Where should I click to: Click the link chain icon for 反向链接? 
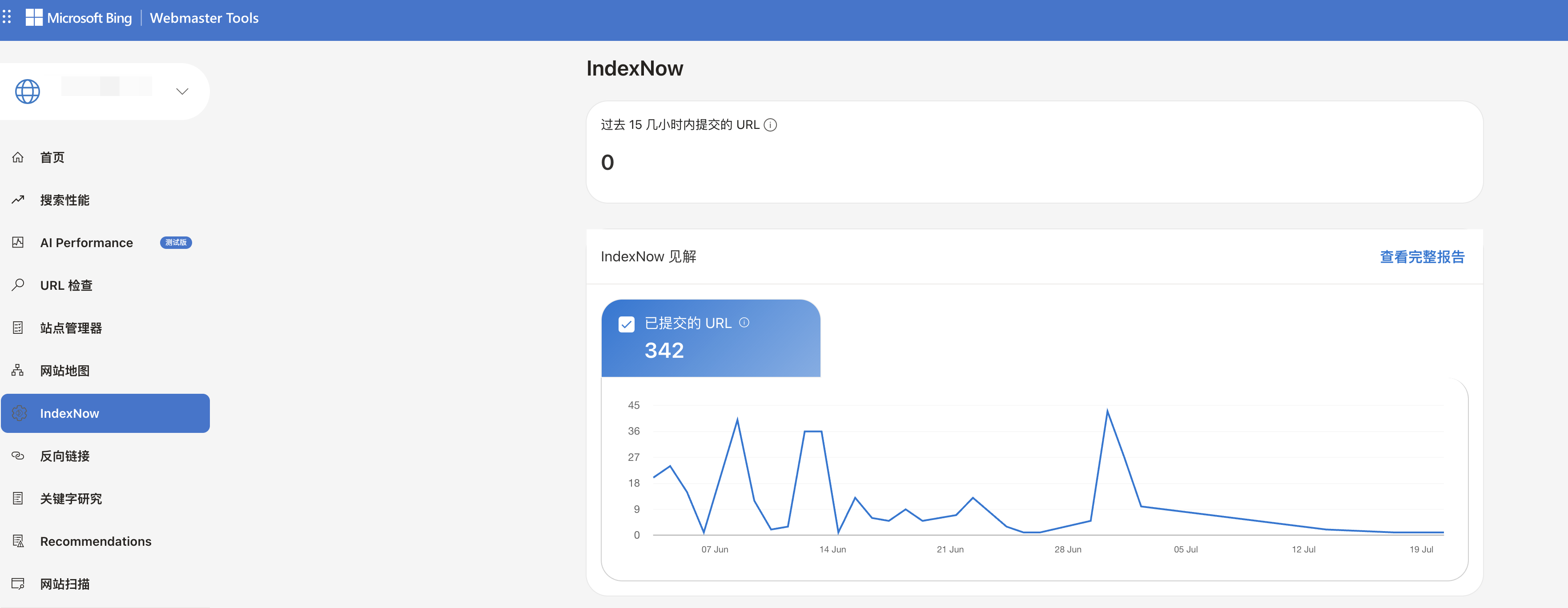[18, 455]
